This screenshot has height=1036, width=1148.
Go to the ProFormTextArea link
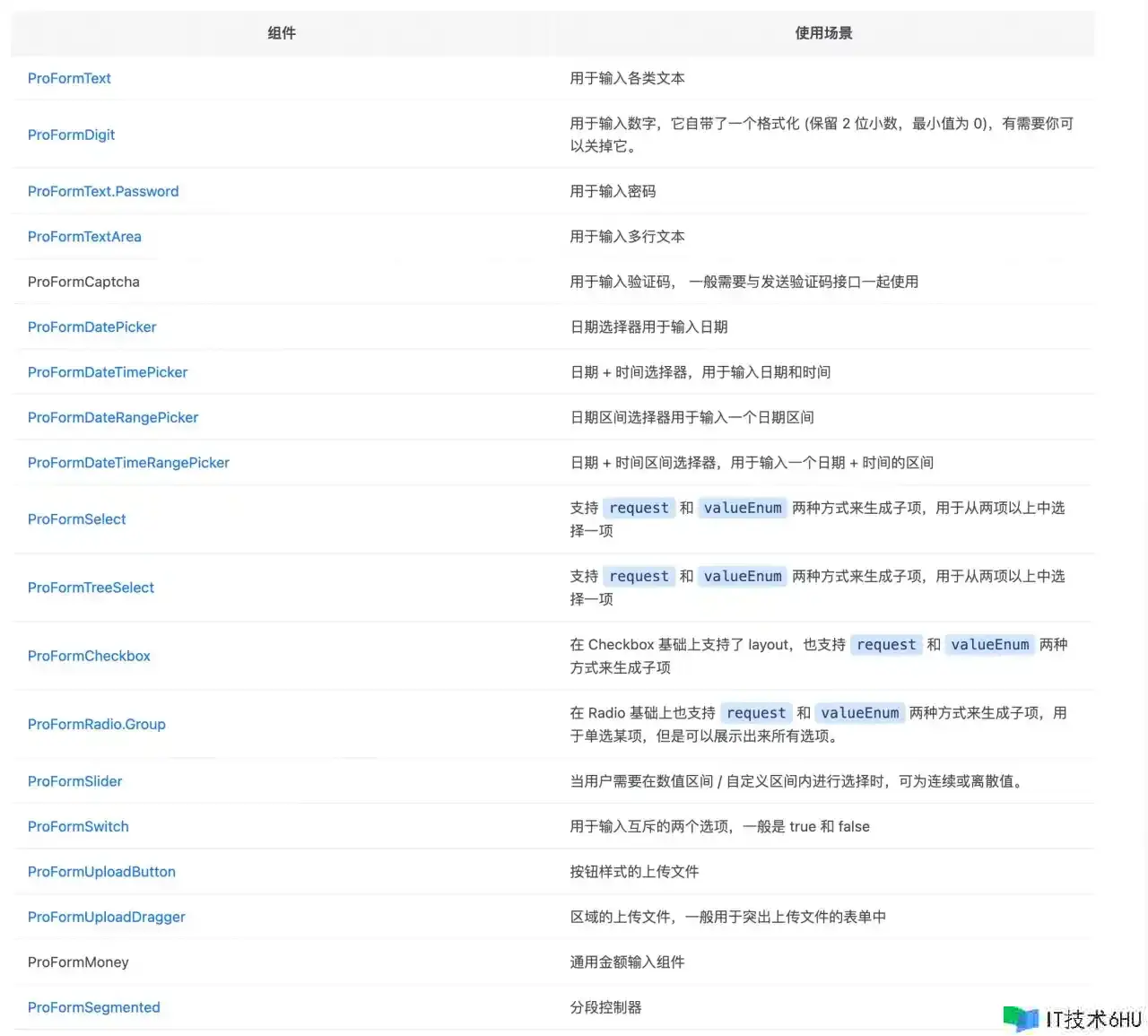(84, 237)
